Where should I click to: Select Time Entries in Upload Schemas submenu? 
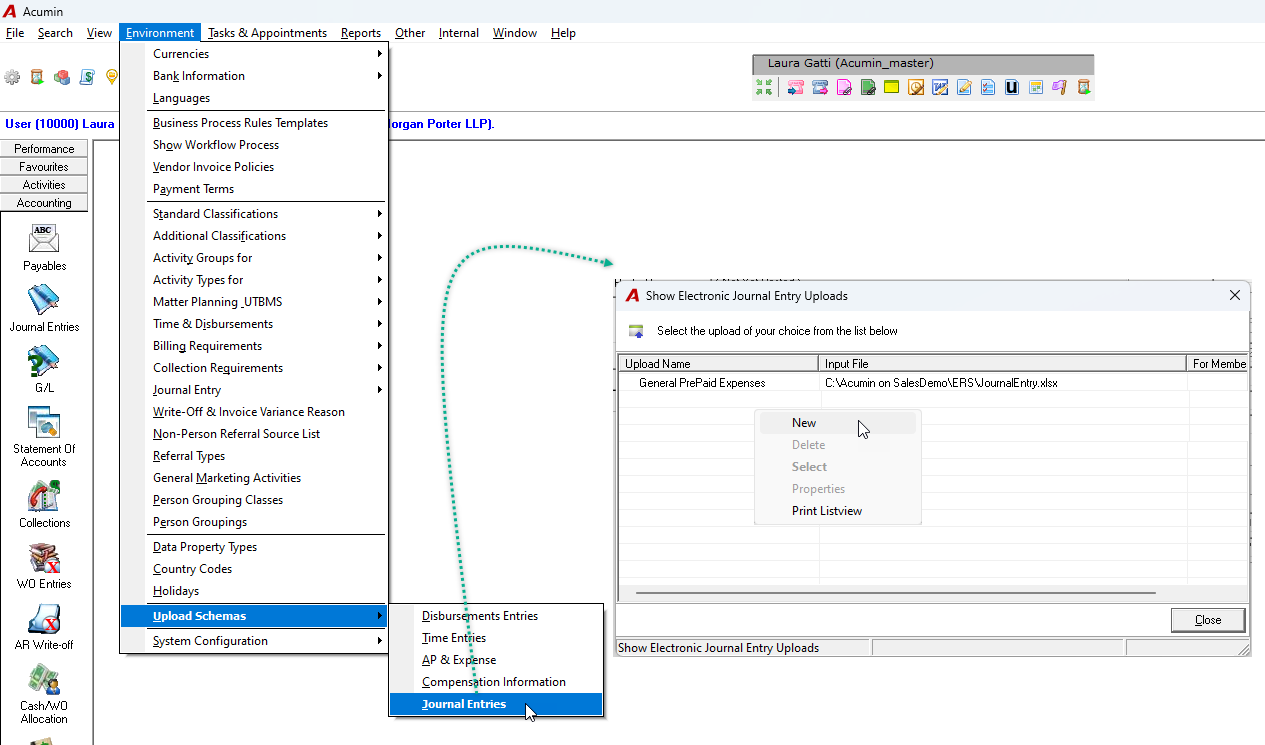[x=496, y=638]
